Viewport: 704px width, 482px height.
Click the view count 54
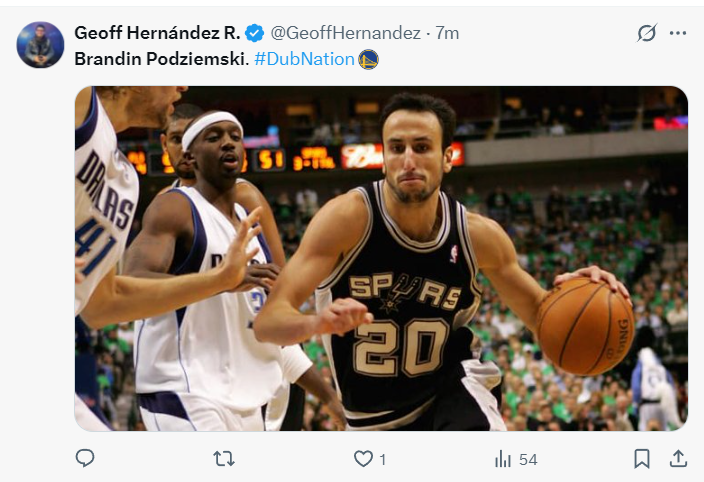click(x=528, y=460)
